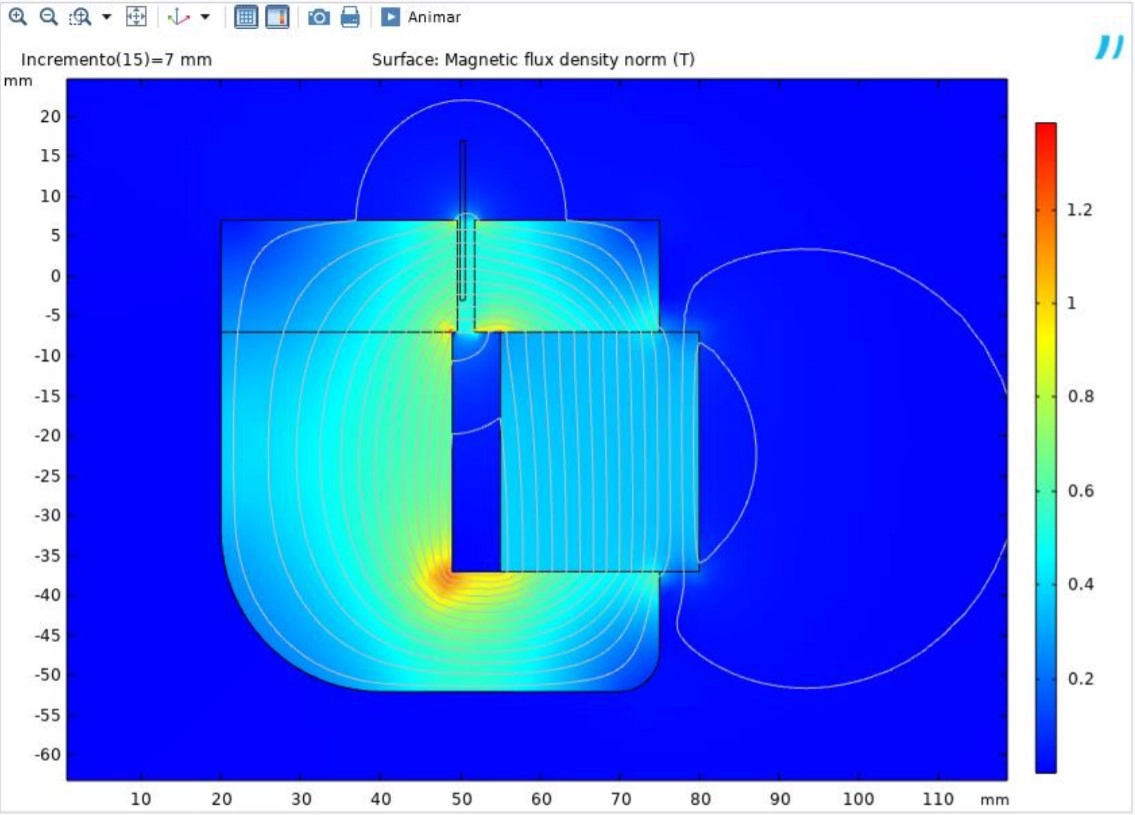Click the 1.2 tick label on the color legend

[x=1079, y=210]
